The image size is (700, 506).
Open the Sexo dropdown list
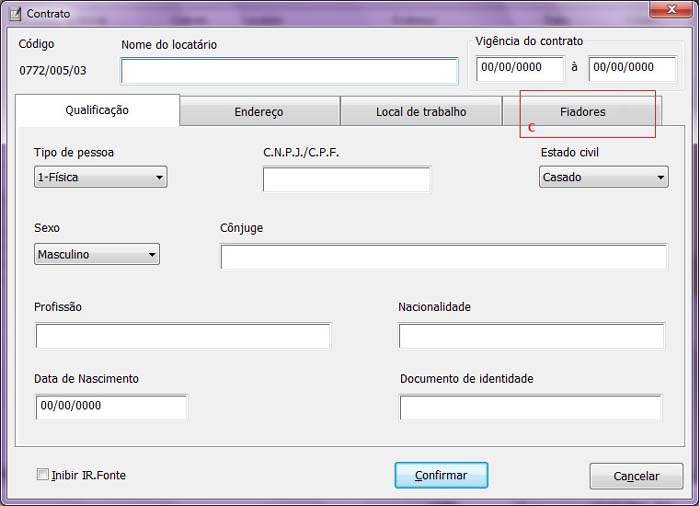pyautogui.click(x=97, y=254)
